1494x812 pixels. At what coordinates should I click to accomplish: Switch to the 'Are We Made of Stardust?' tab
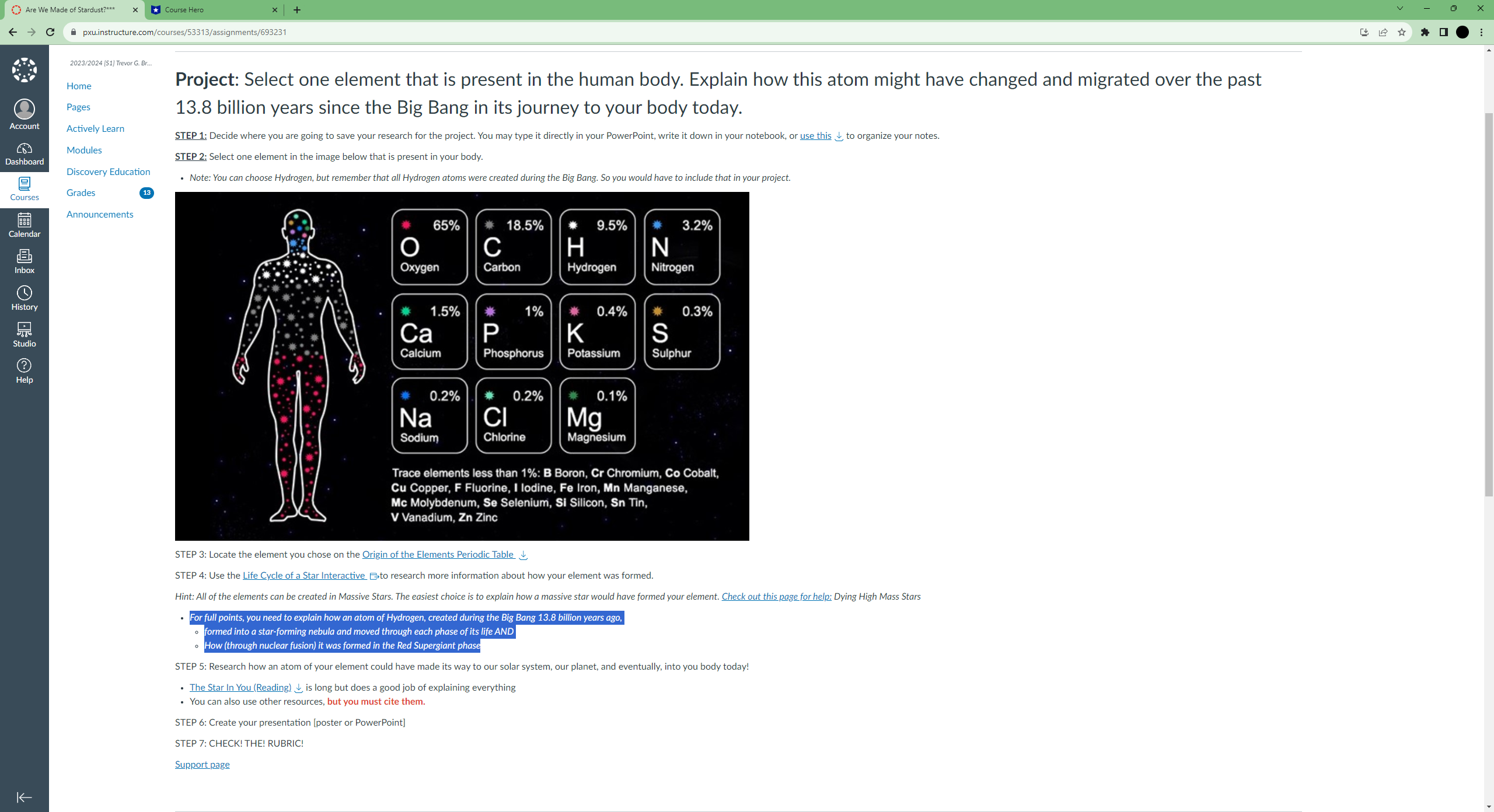coord(70,10)
